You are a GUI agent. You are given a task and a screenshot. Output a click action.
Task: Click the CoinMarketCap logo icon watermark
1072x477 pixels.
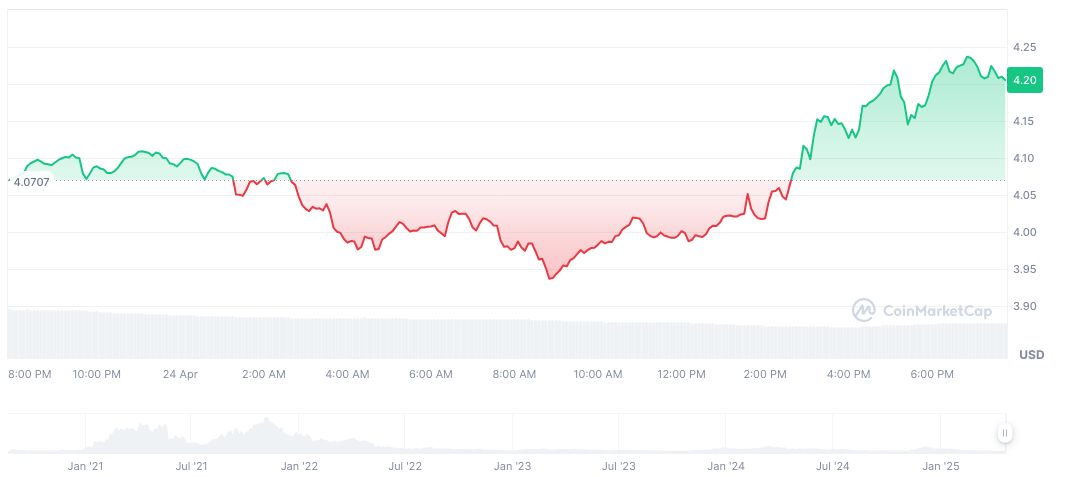(x=863, y=311)
